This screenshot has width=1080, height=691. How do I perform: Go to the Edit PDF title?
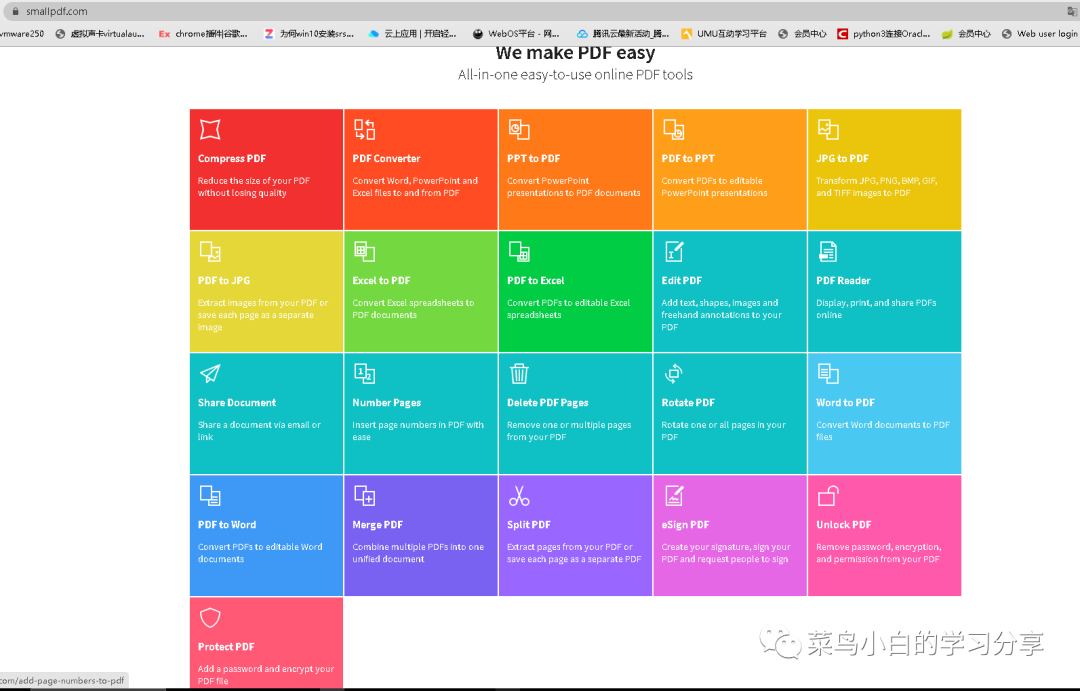pos(681,280)
